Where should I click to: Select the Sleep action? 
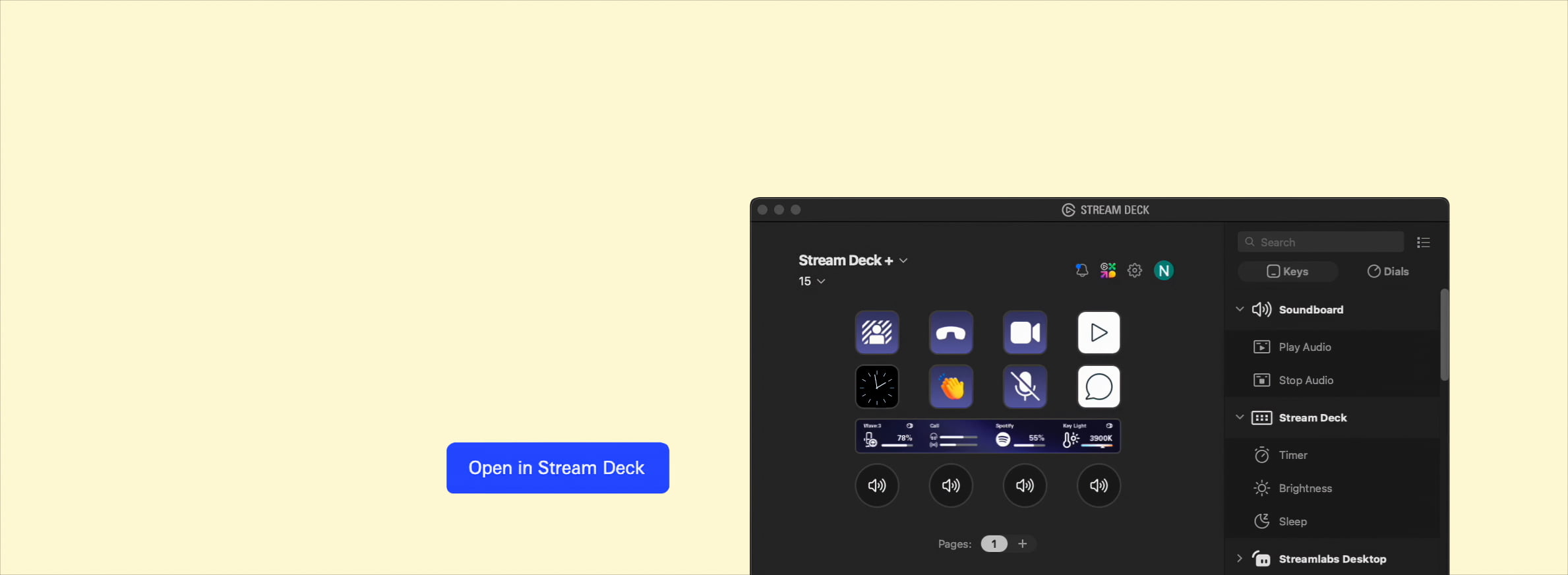[x=1332, y=521]
